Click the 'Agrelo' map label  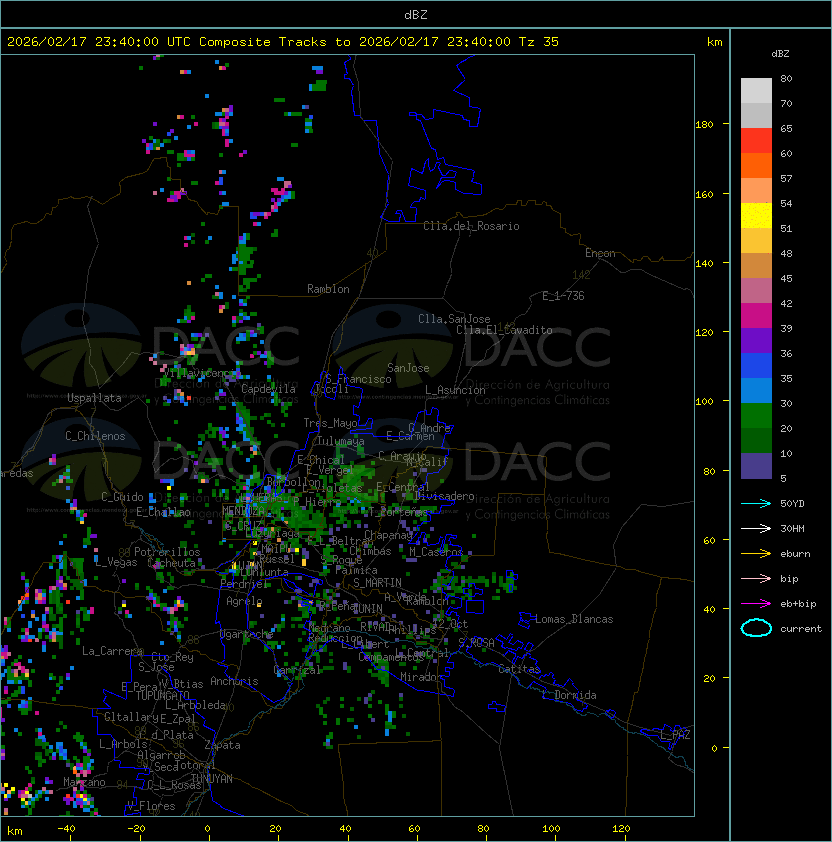pos(244,601)
